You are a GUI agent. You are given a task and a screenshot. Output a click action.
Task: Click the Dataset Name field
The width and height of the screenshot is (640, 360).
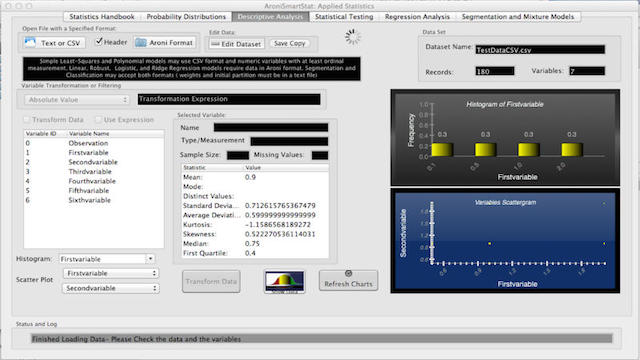(x=540, y=50)
